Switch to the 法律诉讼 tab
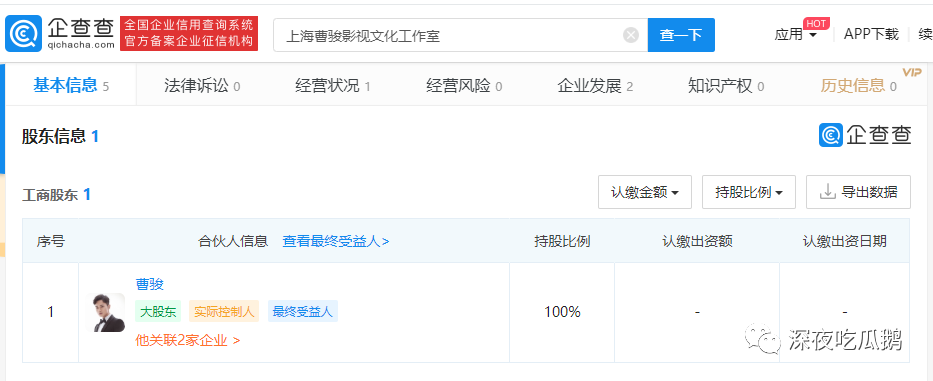Screen dimensions: 933x381 (x=202, y=86)
